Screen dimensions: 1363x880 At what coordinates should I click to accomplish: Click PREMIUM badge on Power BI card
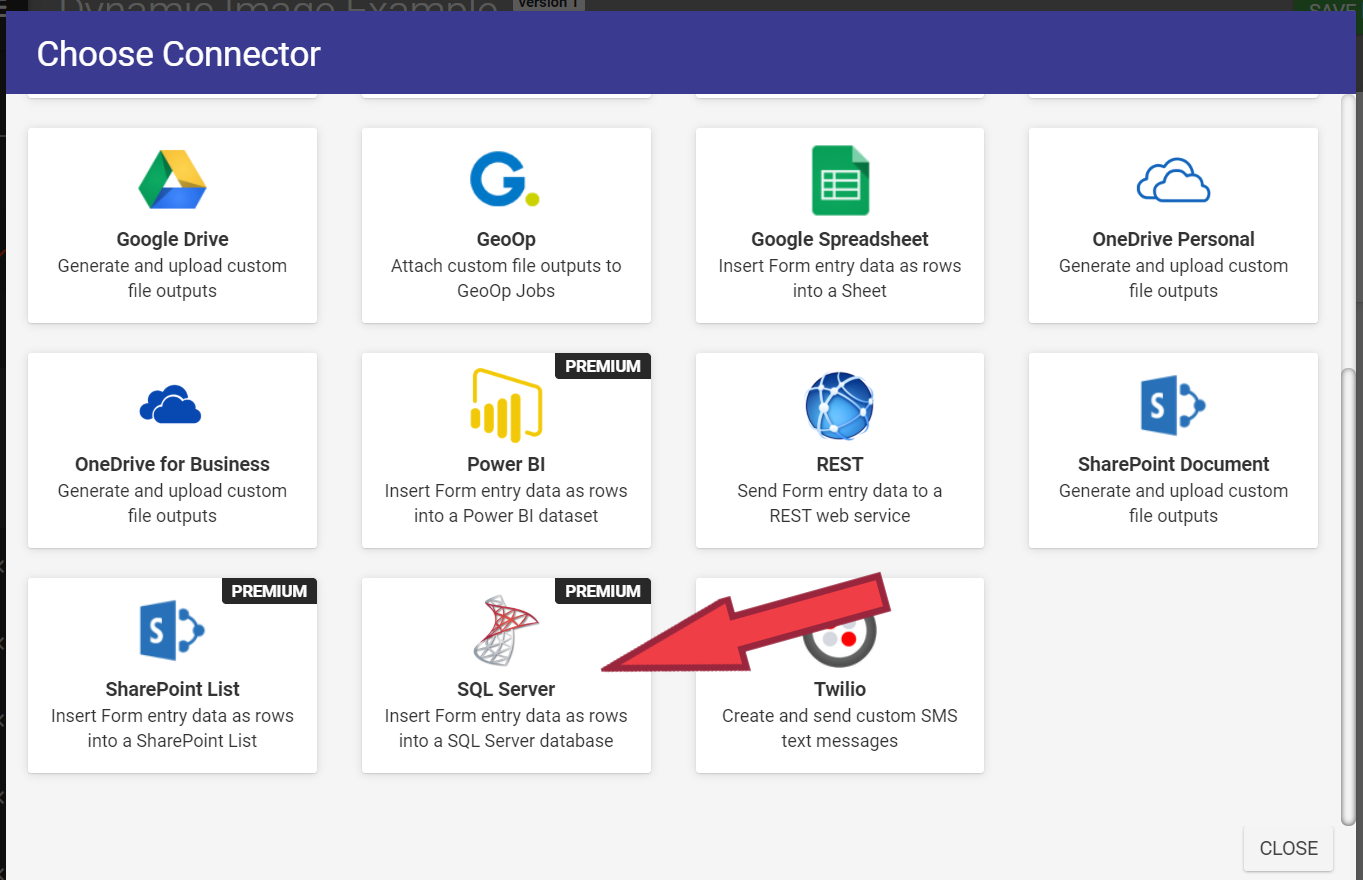click(x=603, y=366)
